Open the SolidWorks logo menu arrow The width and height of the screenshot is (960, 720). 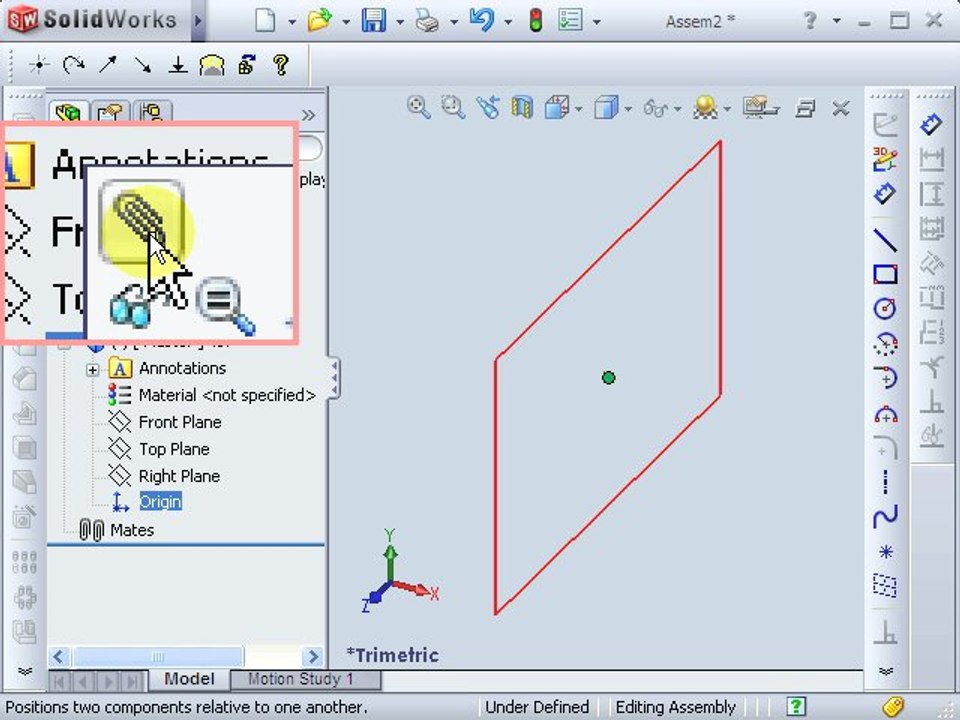click(198, 20)
